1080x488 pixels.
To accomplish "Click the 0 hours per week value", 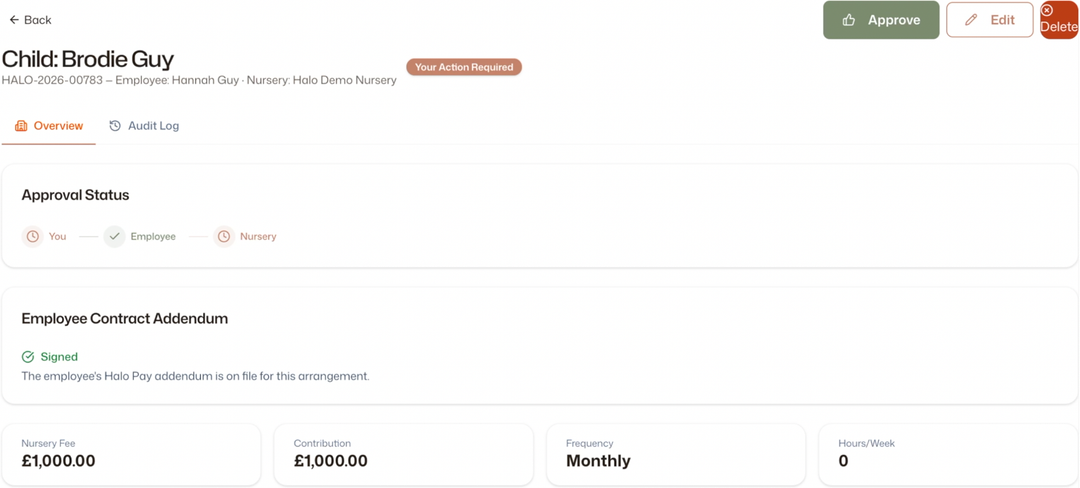I will (843, 461).
